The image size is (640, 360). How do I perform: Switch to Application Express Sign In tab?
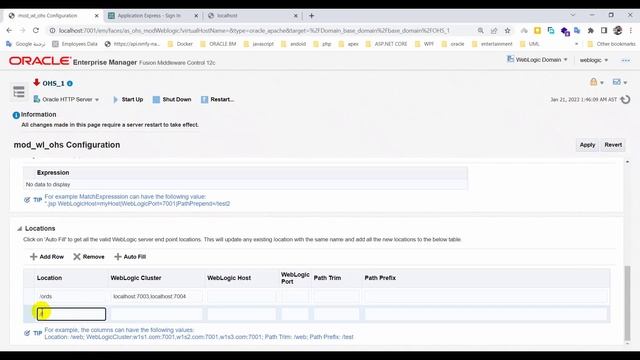point(149,16)
